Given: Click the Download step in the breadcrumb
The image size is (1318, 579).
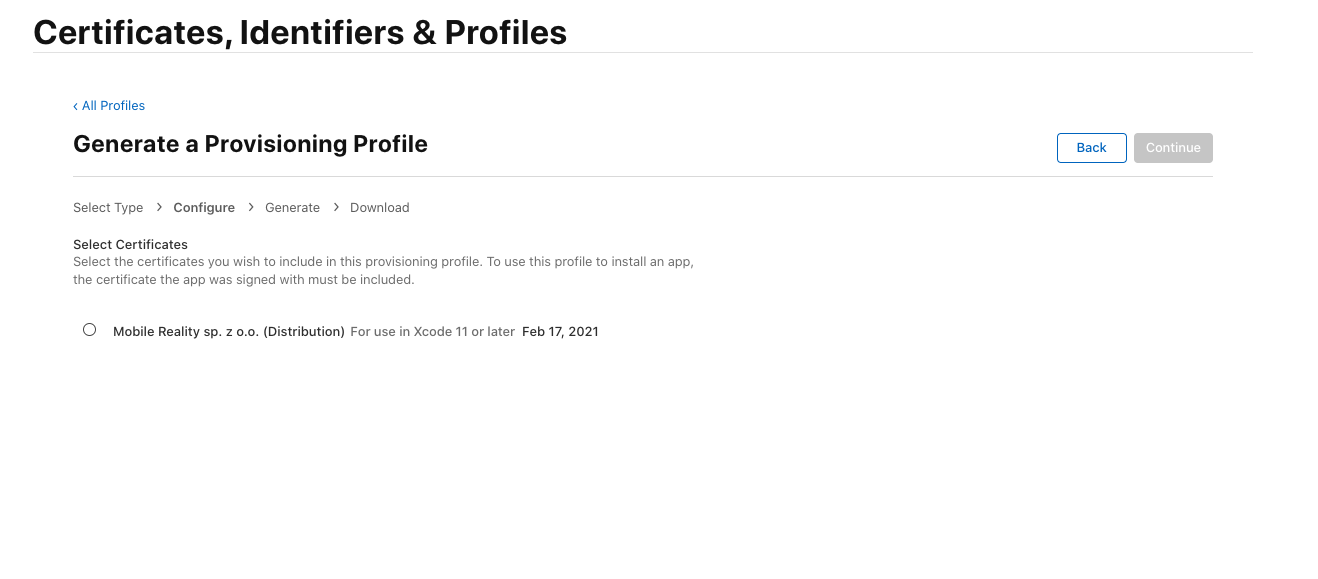Looking at the screenshot, I should pos(380,208).
